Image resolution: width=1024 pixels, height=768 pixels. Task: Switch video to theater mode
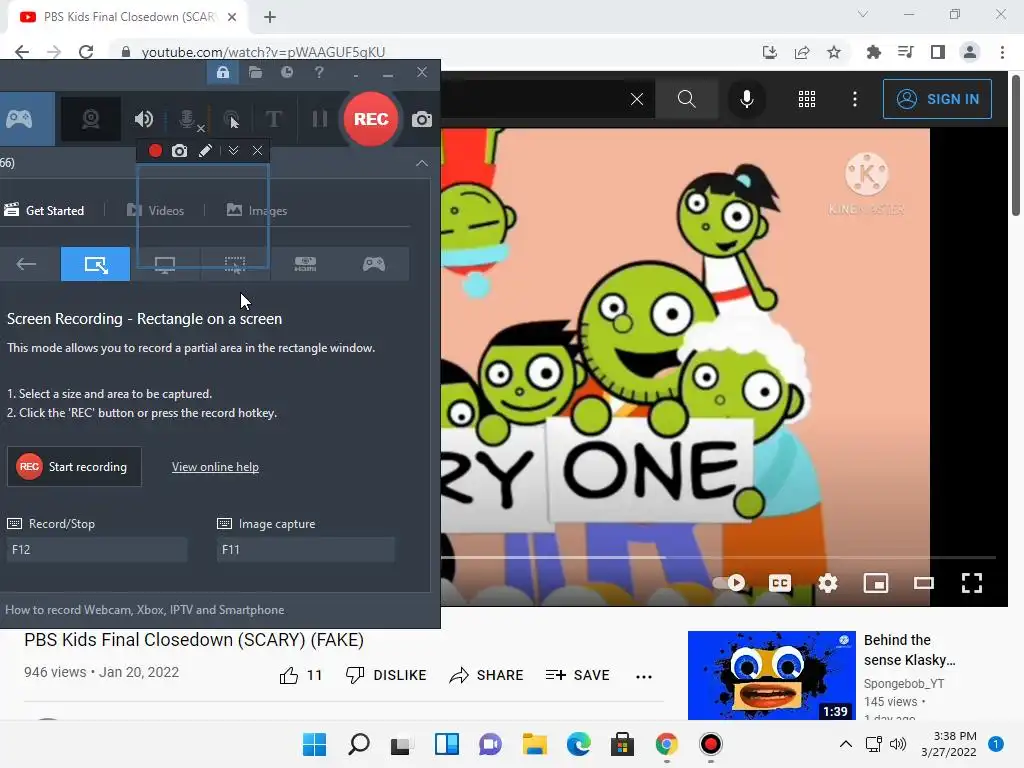(923, 583)
